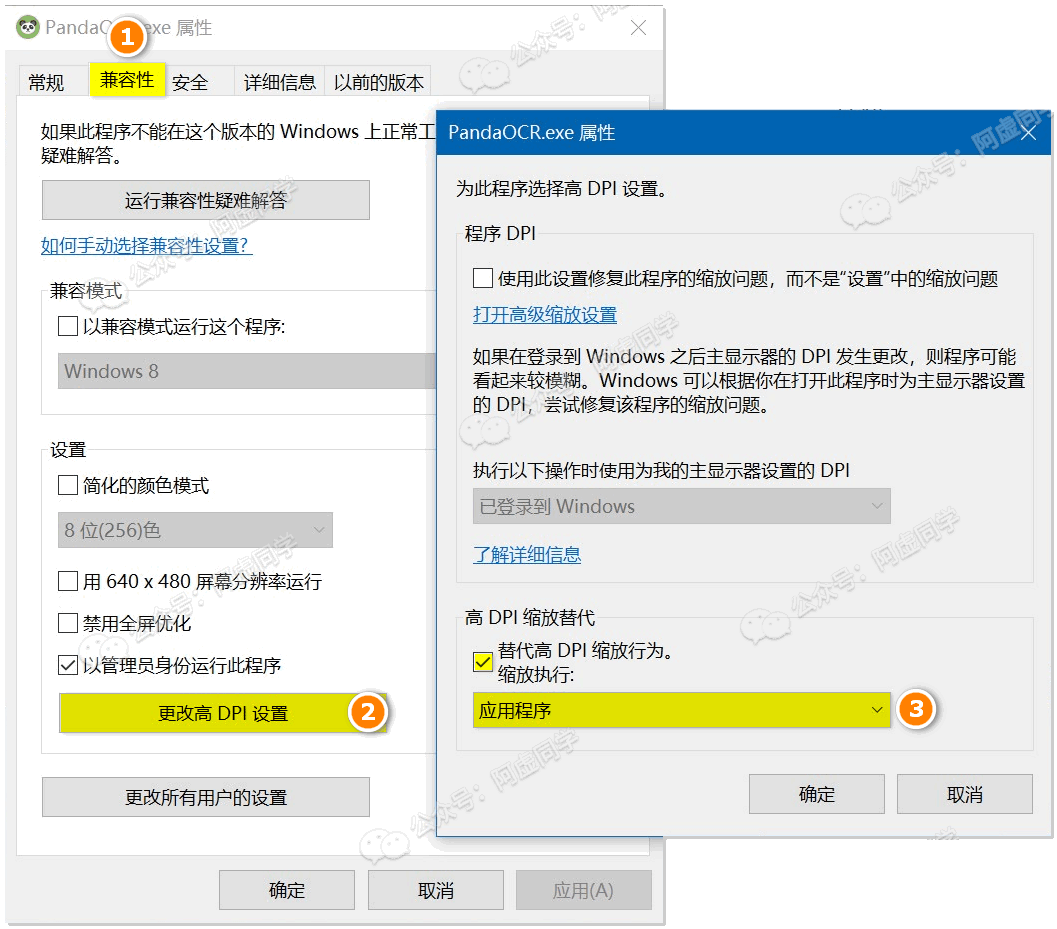
Task: Close the high DPI settings dialog
Action: click(1028, 133)
